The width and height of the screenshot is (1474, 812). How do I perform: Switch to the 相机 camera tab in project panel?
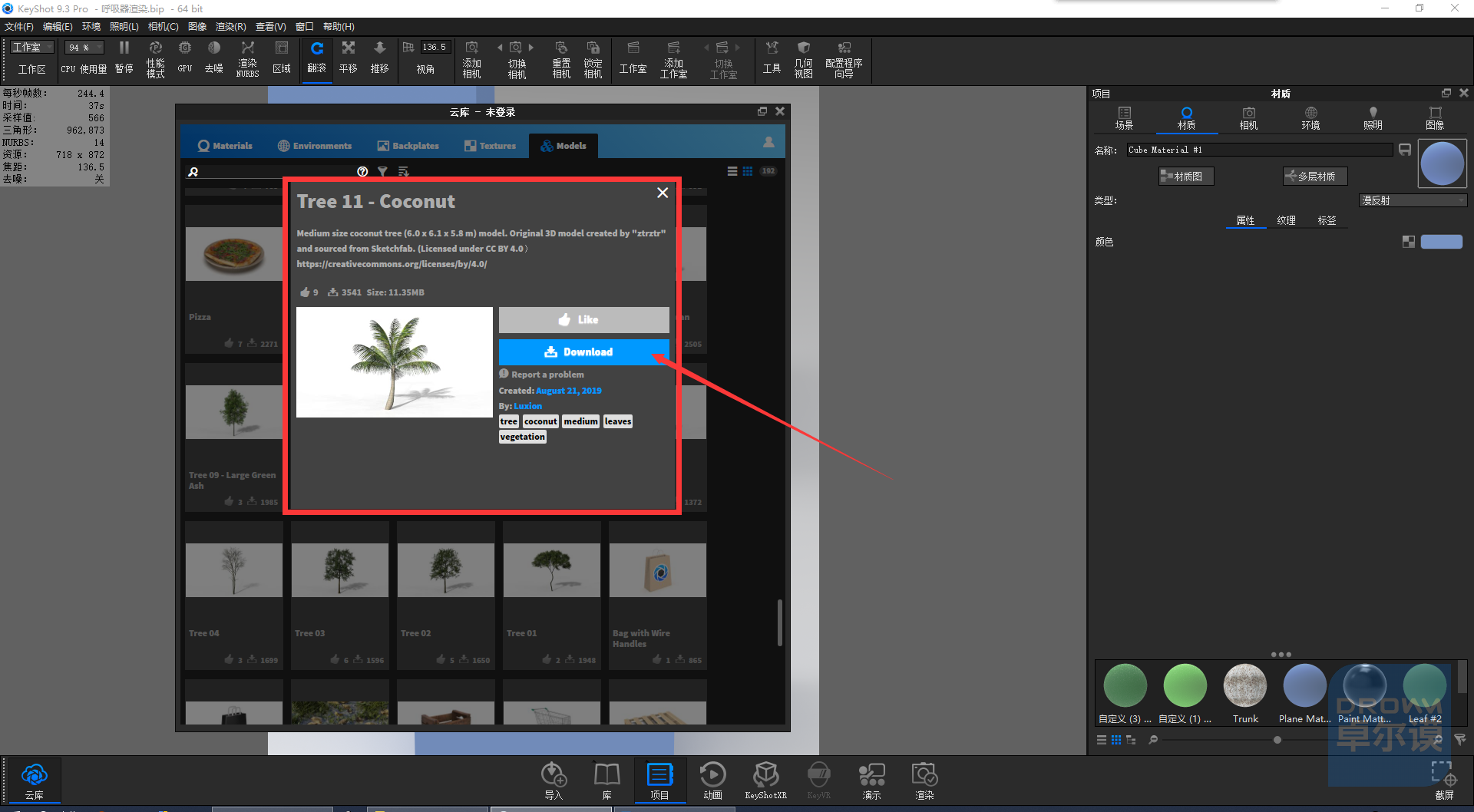point(1248,118)
